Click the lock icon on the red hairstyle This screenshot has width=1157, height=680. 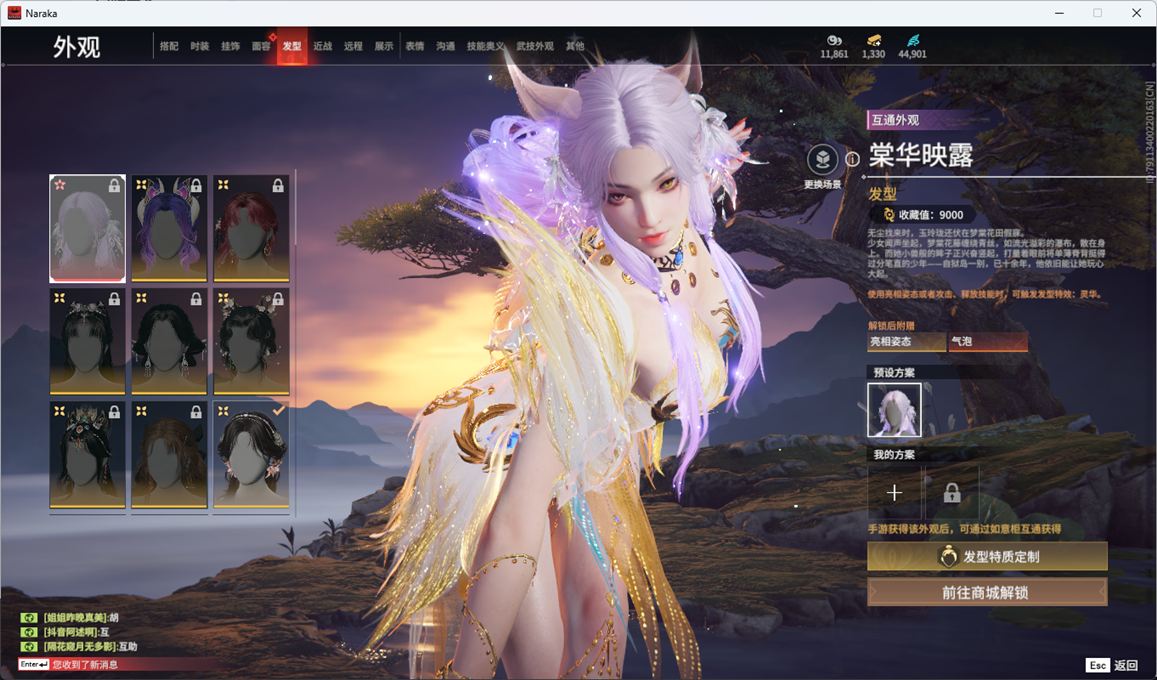pyautogui.click(x=278, y=186)
